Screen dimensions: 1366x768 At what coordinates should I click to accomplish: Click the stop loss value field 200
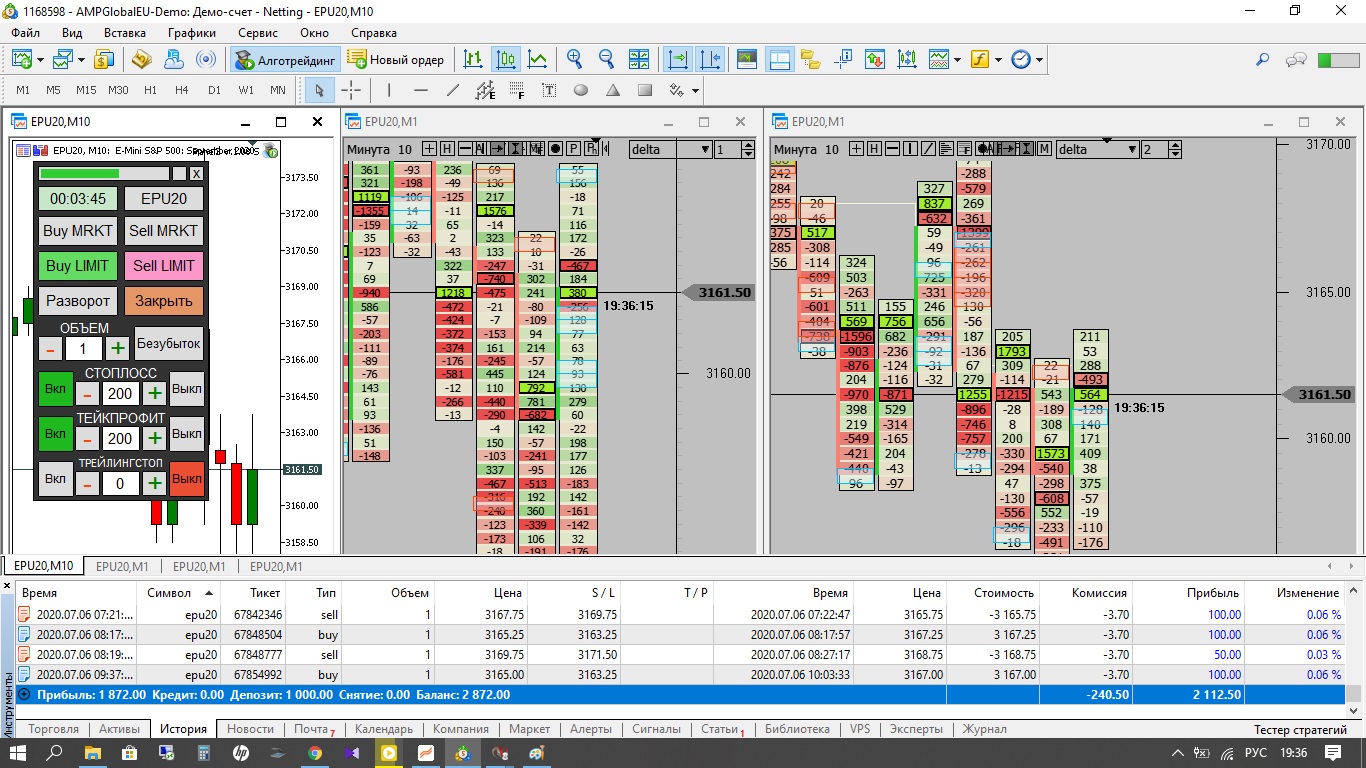point(120,393)
